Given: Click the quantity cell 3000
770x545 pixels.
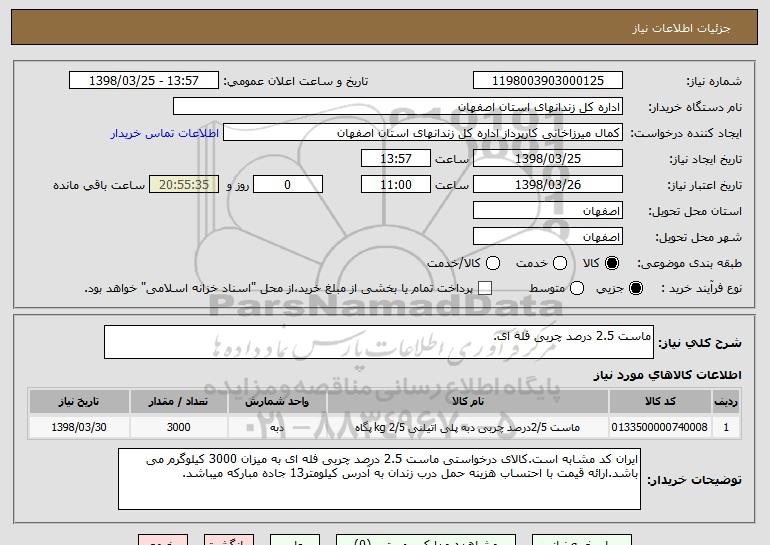Looking at the screenshot, I should pos(178,427).
